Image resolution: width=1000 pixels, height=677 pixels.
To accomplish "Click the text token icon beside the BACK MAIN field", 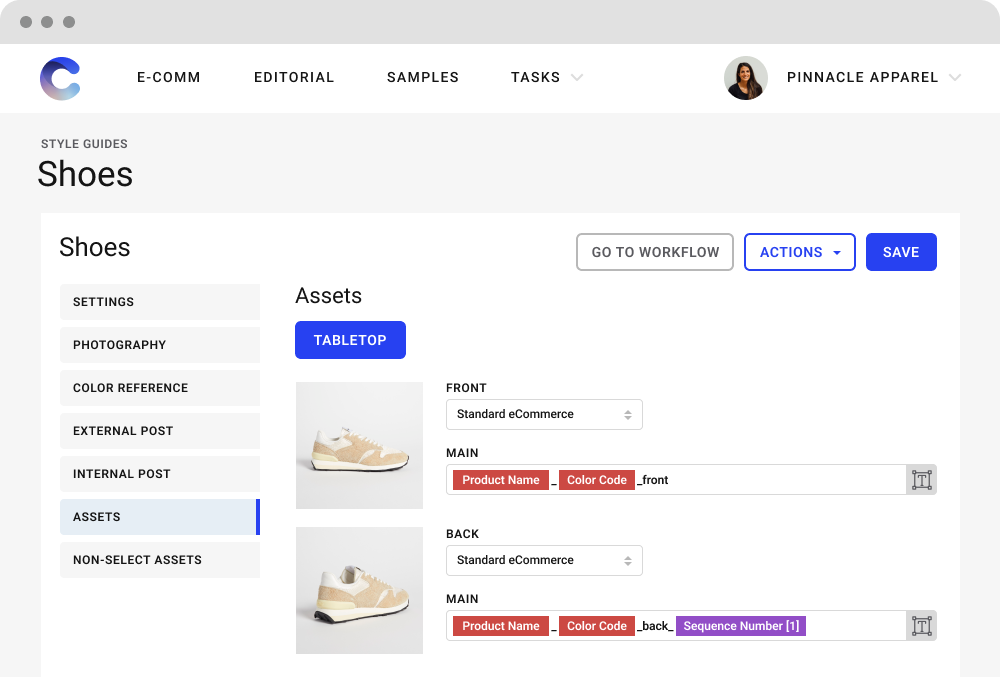I will point(921,625).
